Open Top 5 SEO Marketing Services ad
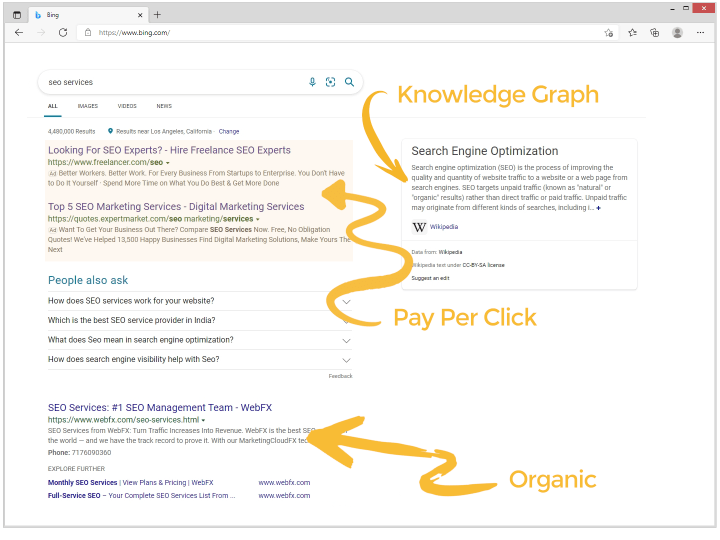The width and height of the screenshot is (720, 540). pyautogui.click(x=176, y=207)
